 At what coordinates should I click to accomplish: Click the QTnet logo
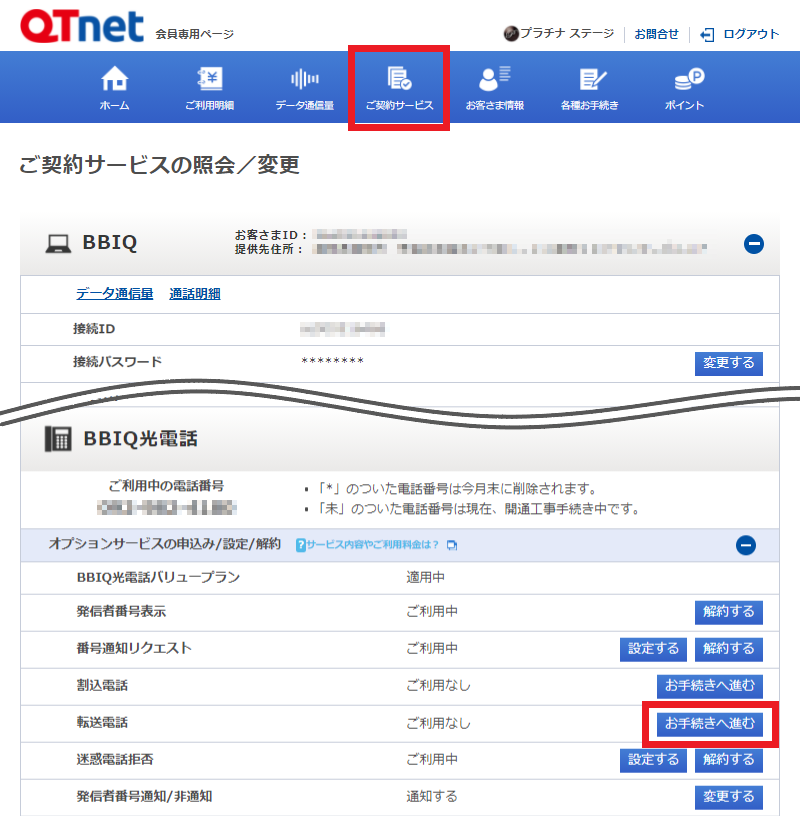coord(81,26)
